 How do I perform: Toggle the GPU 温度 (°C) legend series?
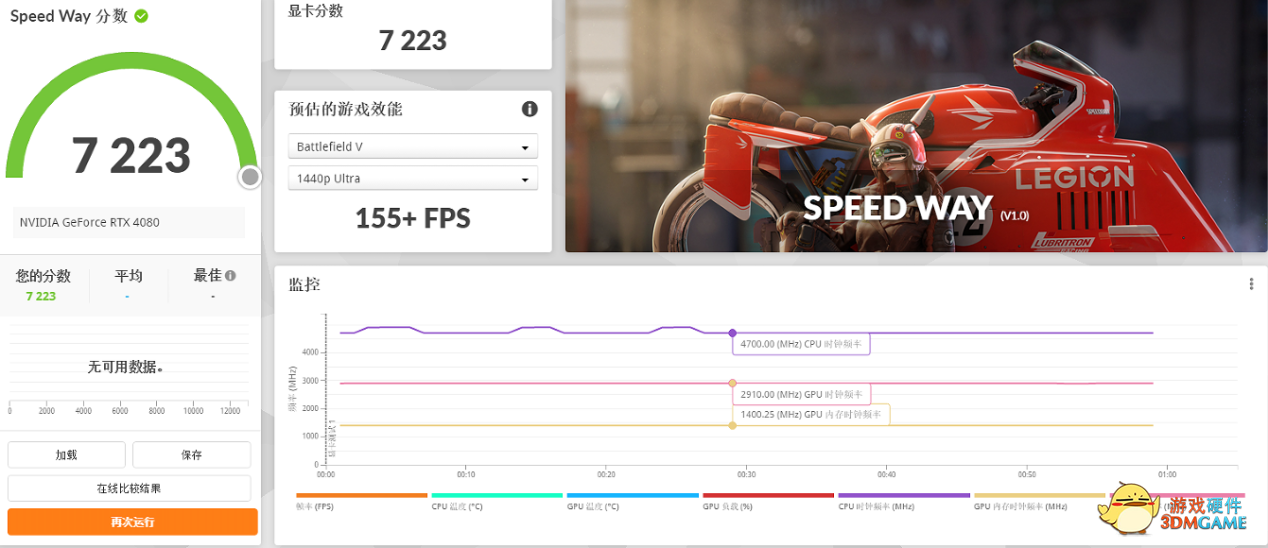632,501
